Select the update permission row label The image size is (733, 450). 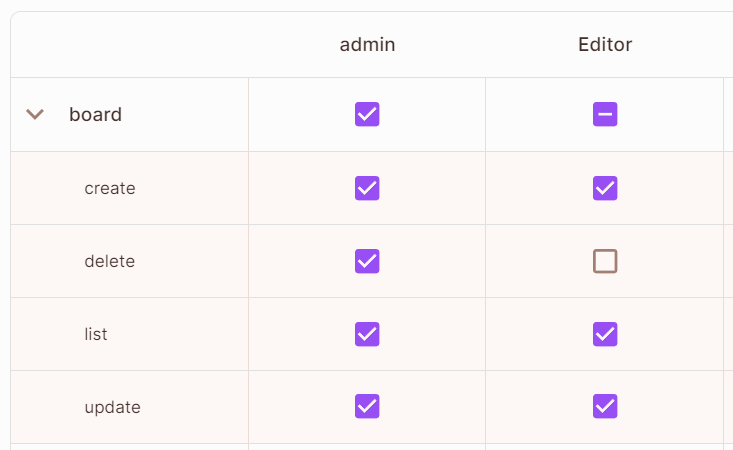click(112, 407)
